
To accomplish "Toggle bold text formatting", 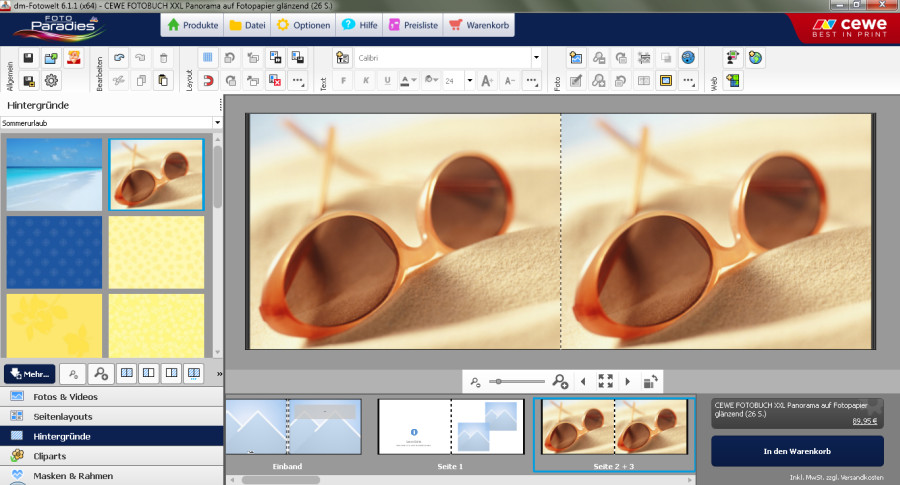I will pyautogui.click(x=343, y=80).
